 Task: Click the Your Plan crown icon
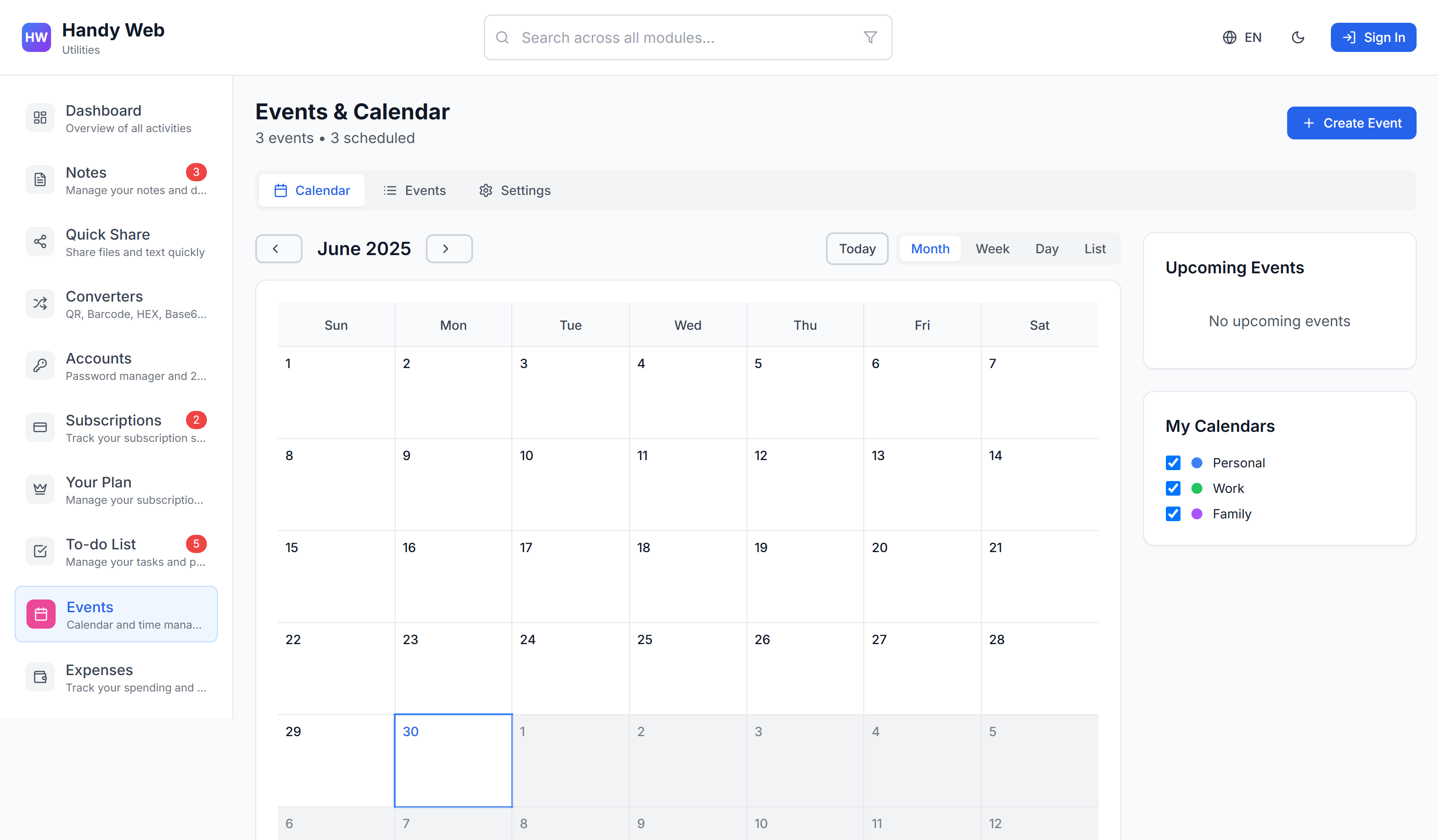pyautogui.click(x=40, y=489)
